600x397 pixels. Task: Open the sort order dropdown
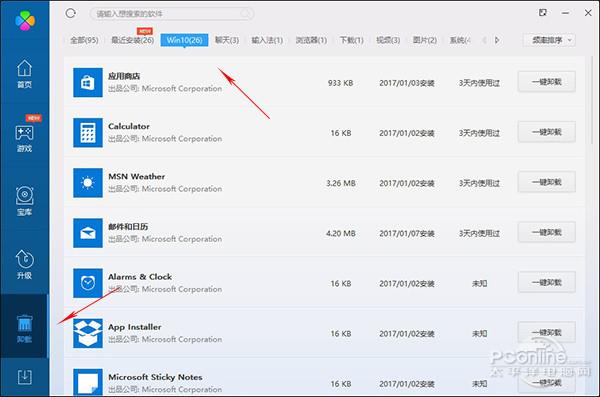(x=549, y=40)
